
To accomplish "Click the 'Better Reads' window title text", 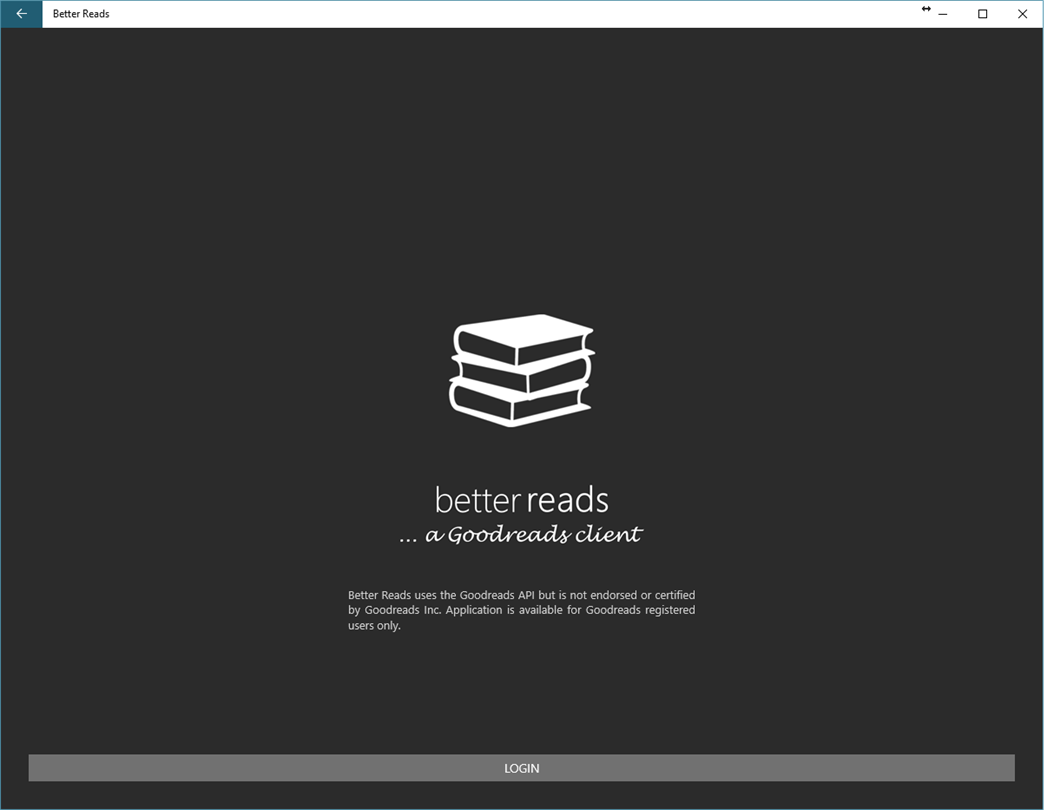I will pos(81,14).
